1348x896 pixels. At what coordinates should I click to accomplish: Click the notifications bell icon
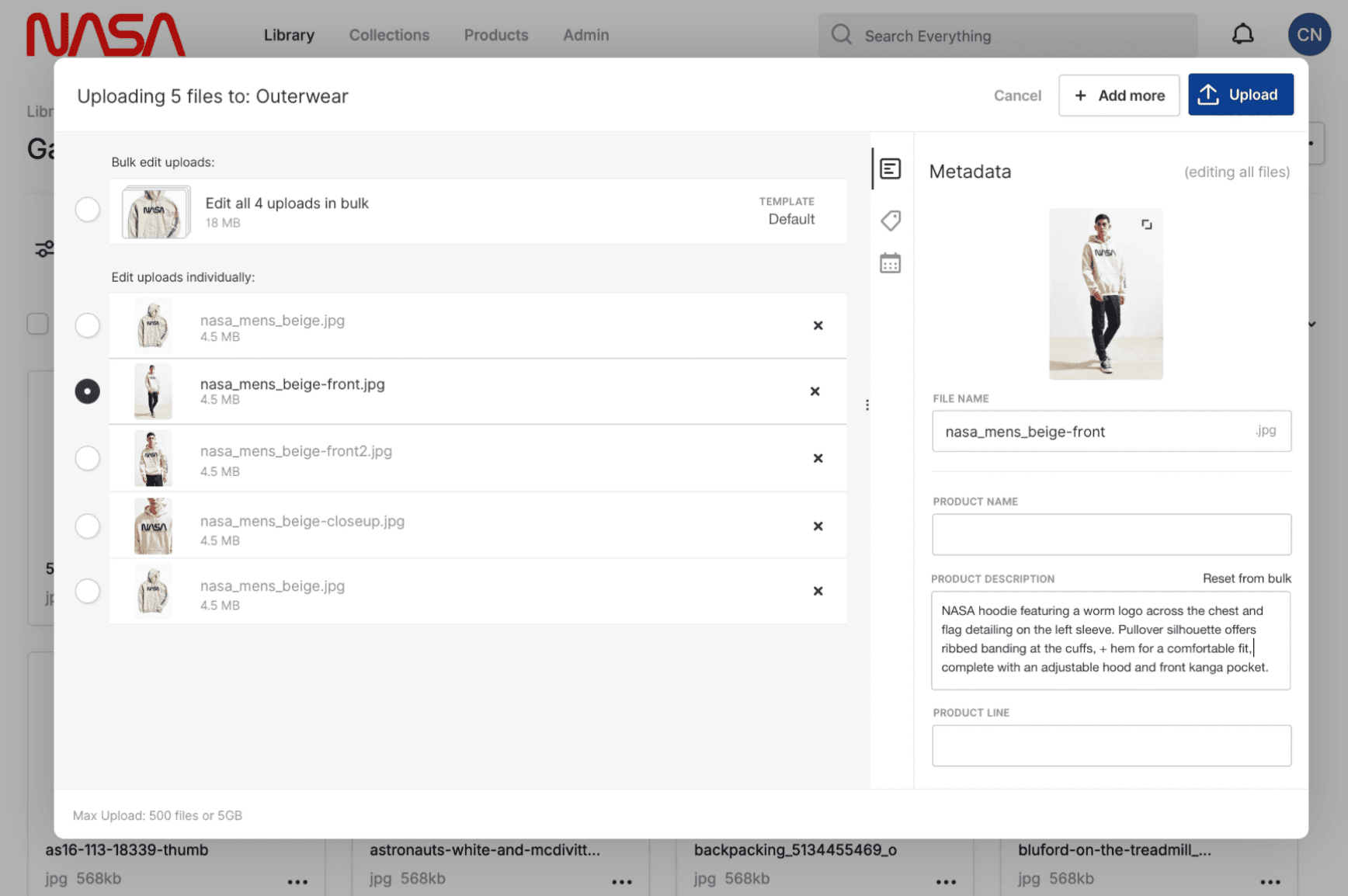click(x=1242, y=34)
